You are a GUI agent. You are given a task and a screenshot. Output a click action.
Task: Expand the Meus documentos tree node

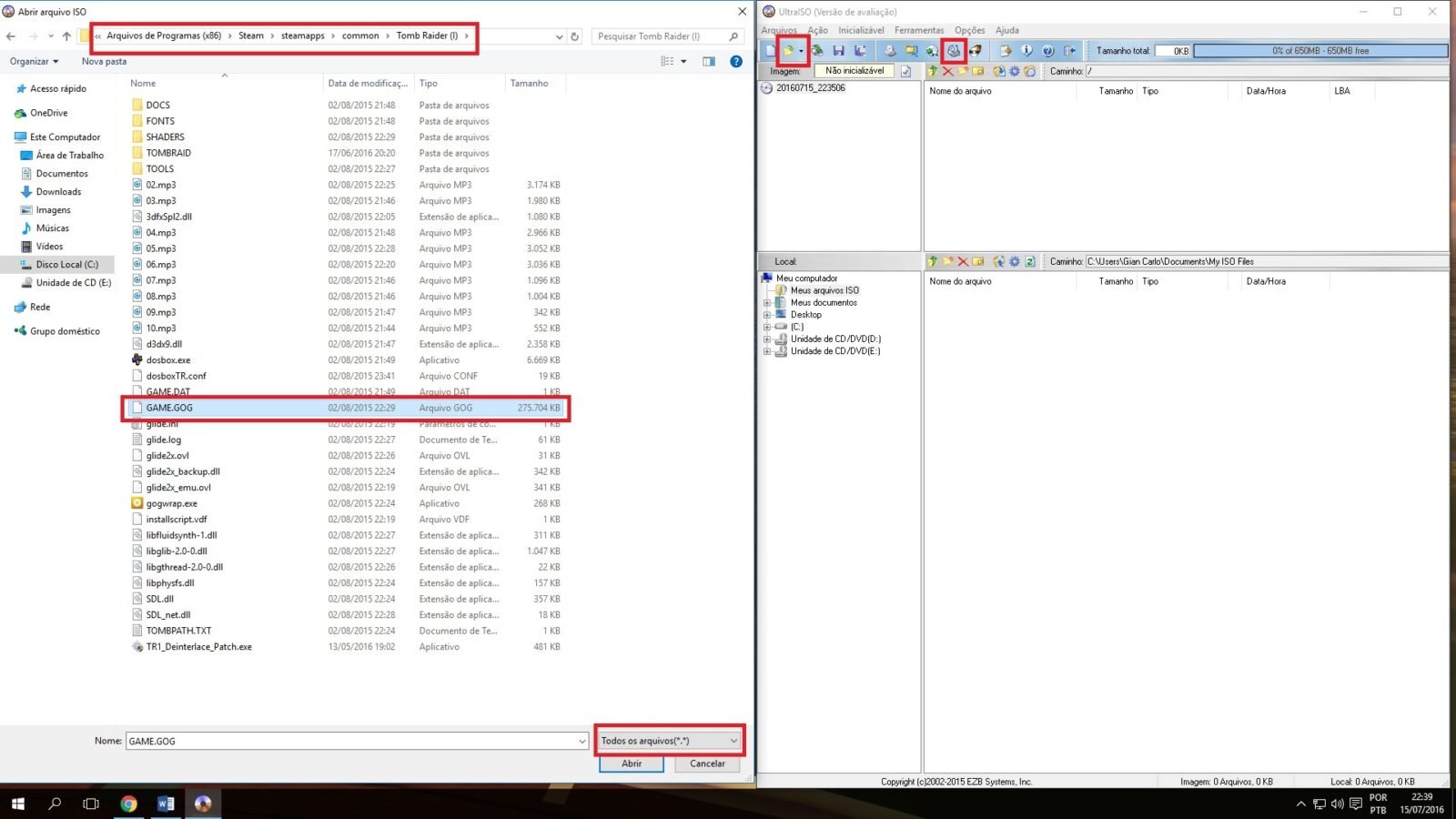(767, 303)
